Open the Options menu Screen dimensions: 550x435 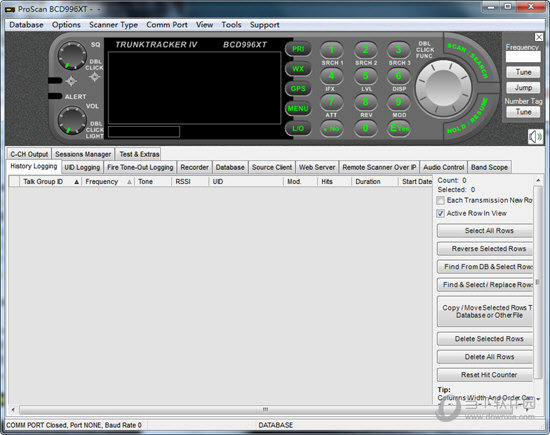pyautogui.click(x=66, y=25)
